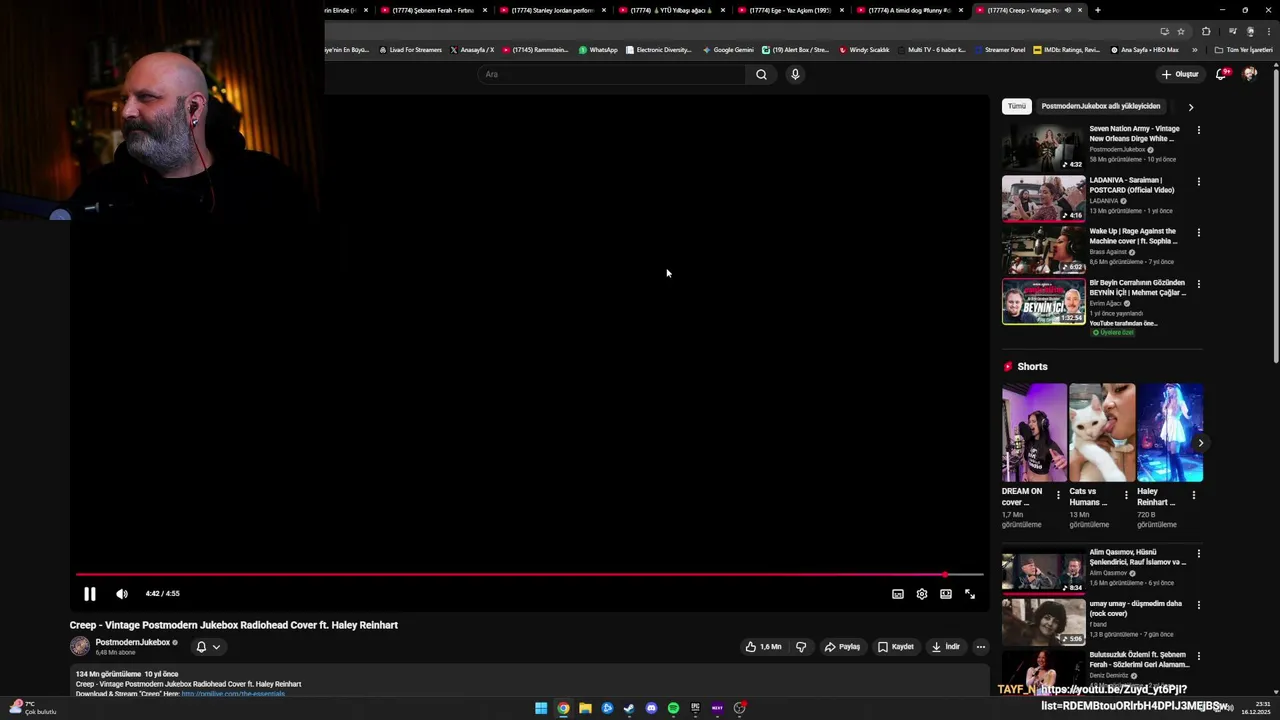Show next Shorts with arrow
1280x720 pixels.
(1201, 443)
